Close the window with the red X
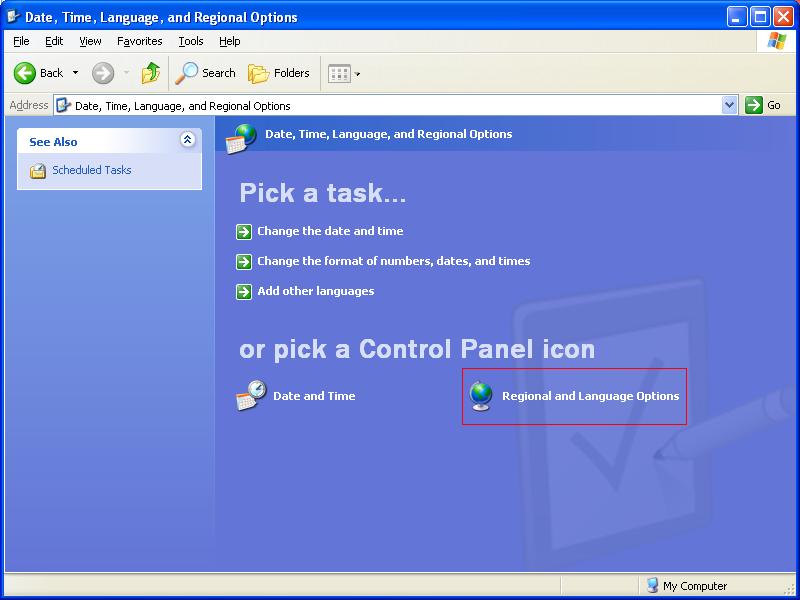 783,17
